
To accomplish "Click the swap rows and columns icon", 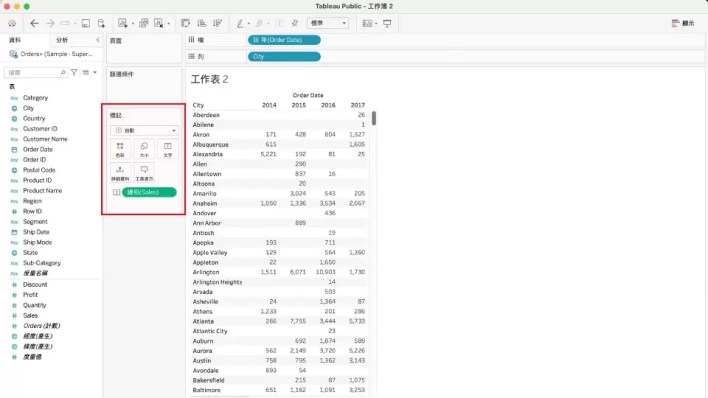I will [x=185, y=23].
